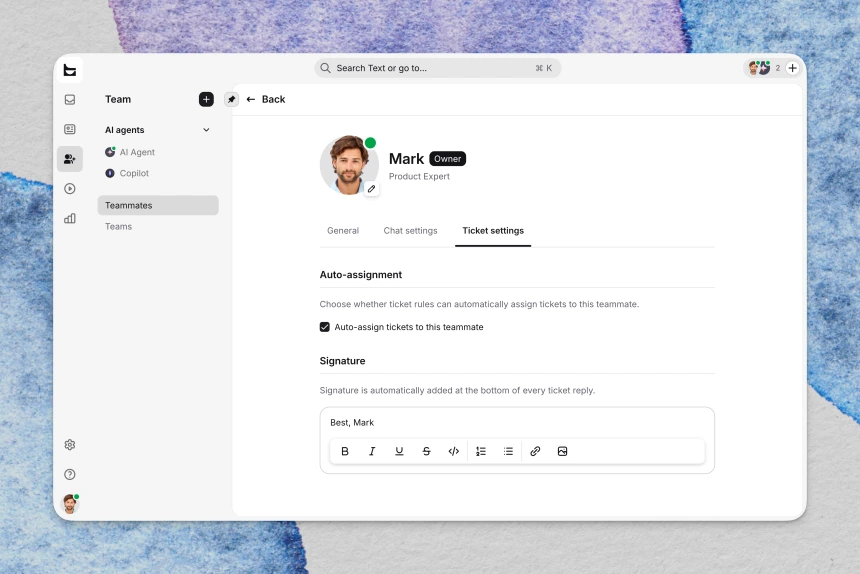Click the 'Team' panel title
Image resolution: width=860 pixels, height=574 pixels.
click(118, 99)
